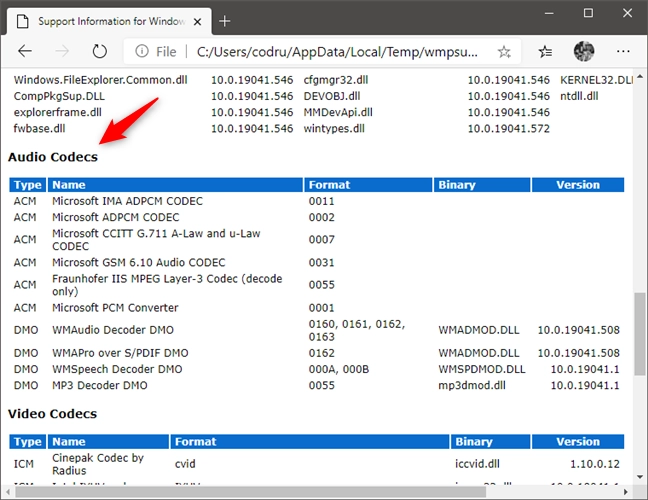Click MMDevApi.dll entry
This screenshot has width=648, height=500.
[338, 112]
